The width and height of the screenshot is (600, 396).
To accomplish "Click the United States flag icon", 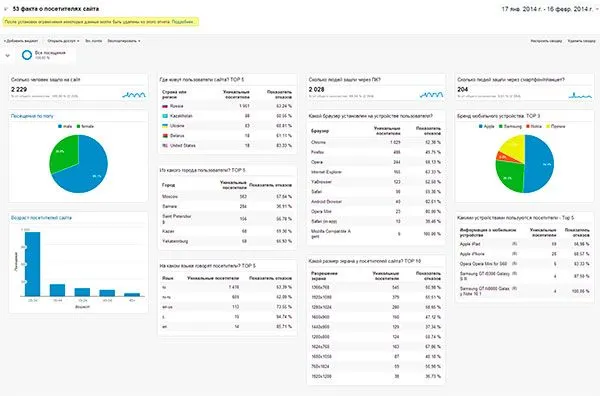I will 165,146.
